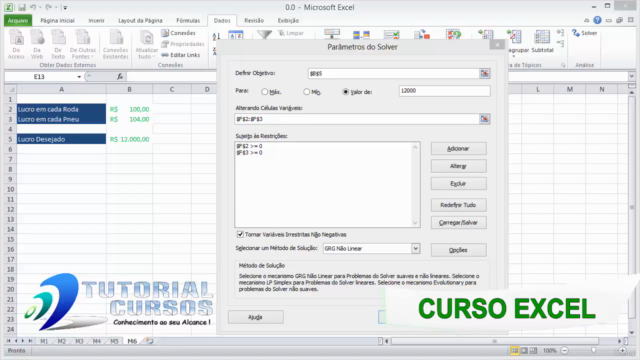Screen dimensions: 640x360
Task: Click the Valor de 12000 input field
Action: coord(444,91)
